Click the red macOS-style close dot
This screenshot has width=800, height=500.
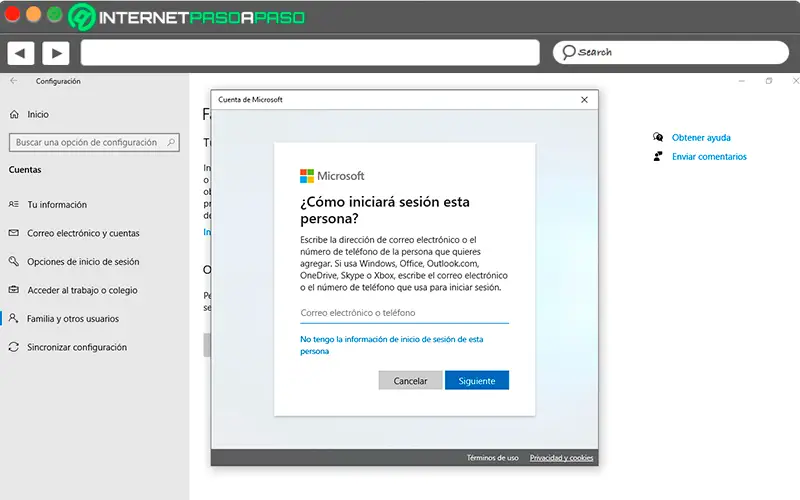(x=12, y=14)
